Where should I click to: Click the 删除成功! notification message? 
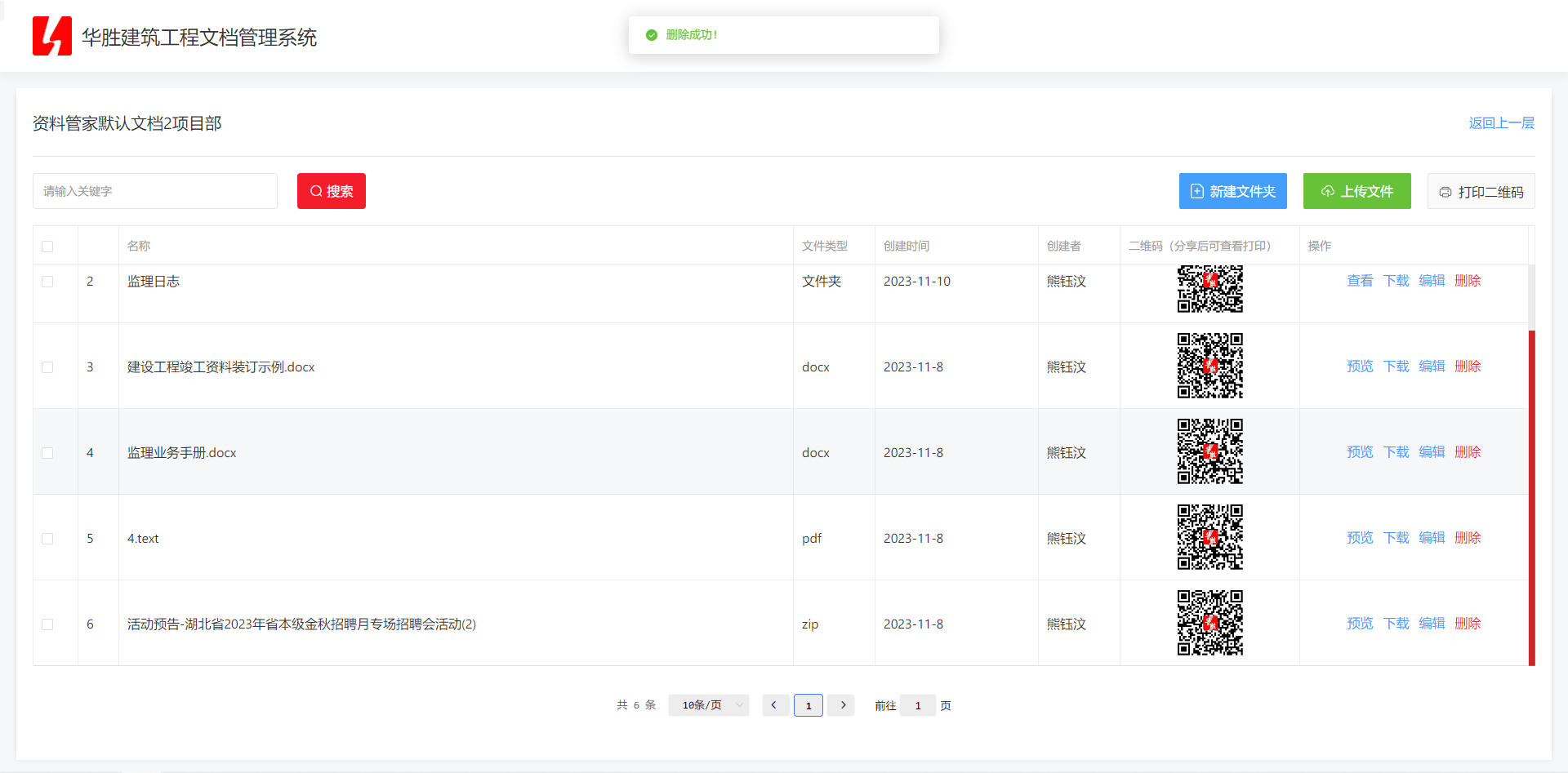click(691, 35)
